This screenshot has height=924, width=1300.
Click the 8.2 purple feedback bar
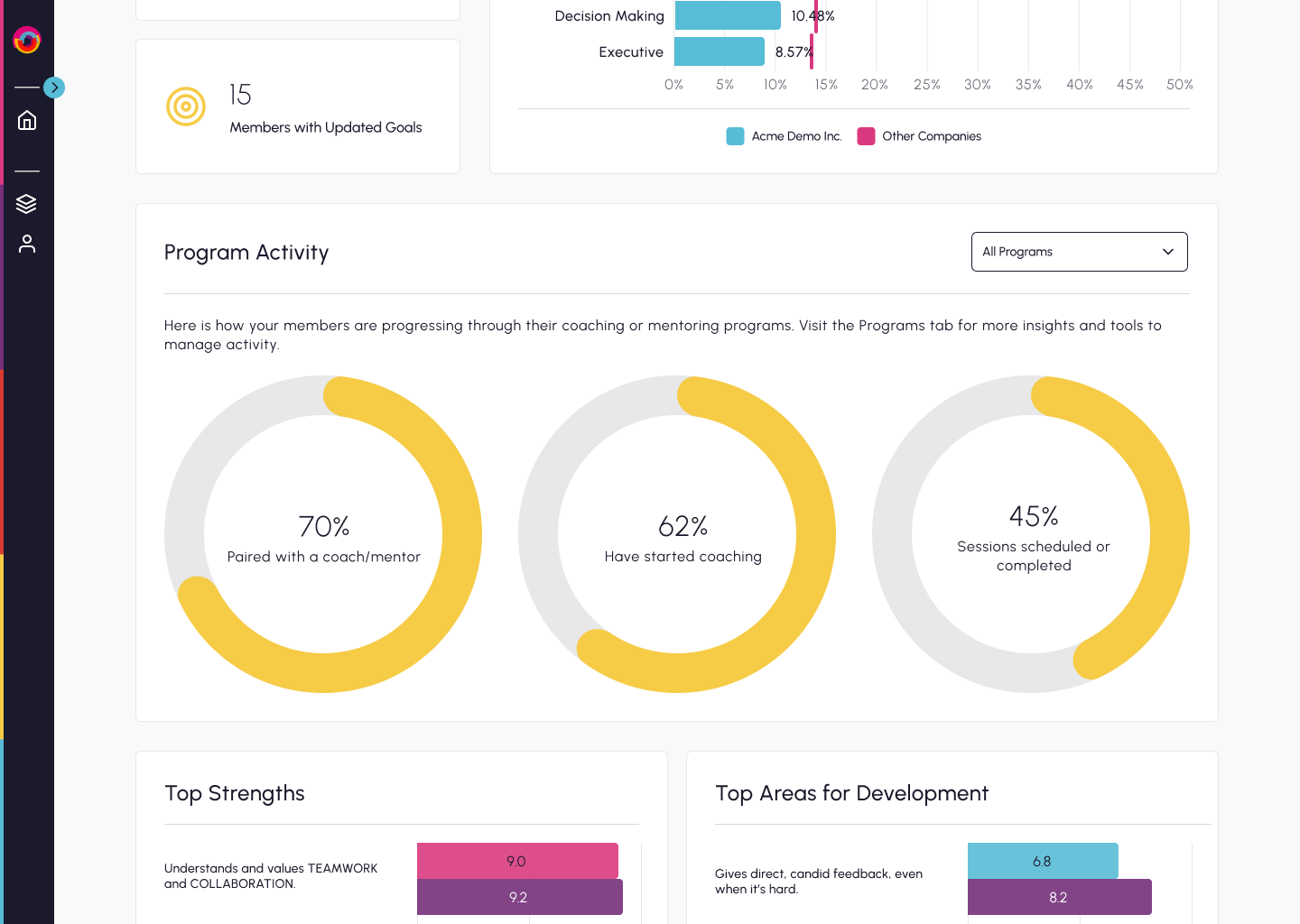1060,897
